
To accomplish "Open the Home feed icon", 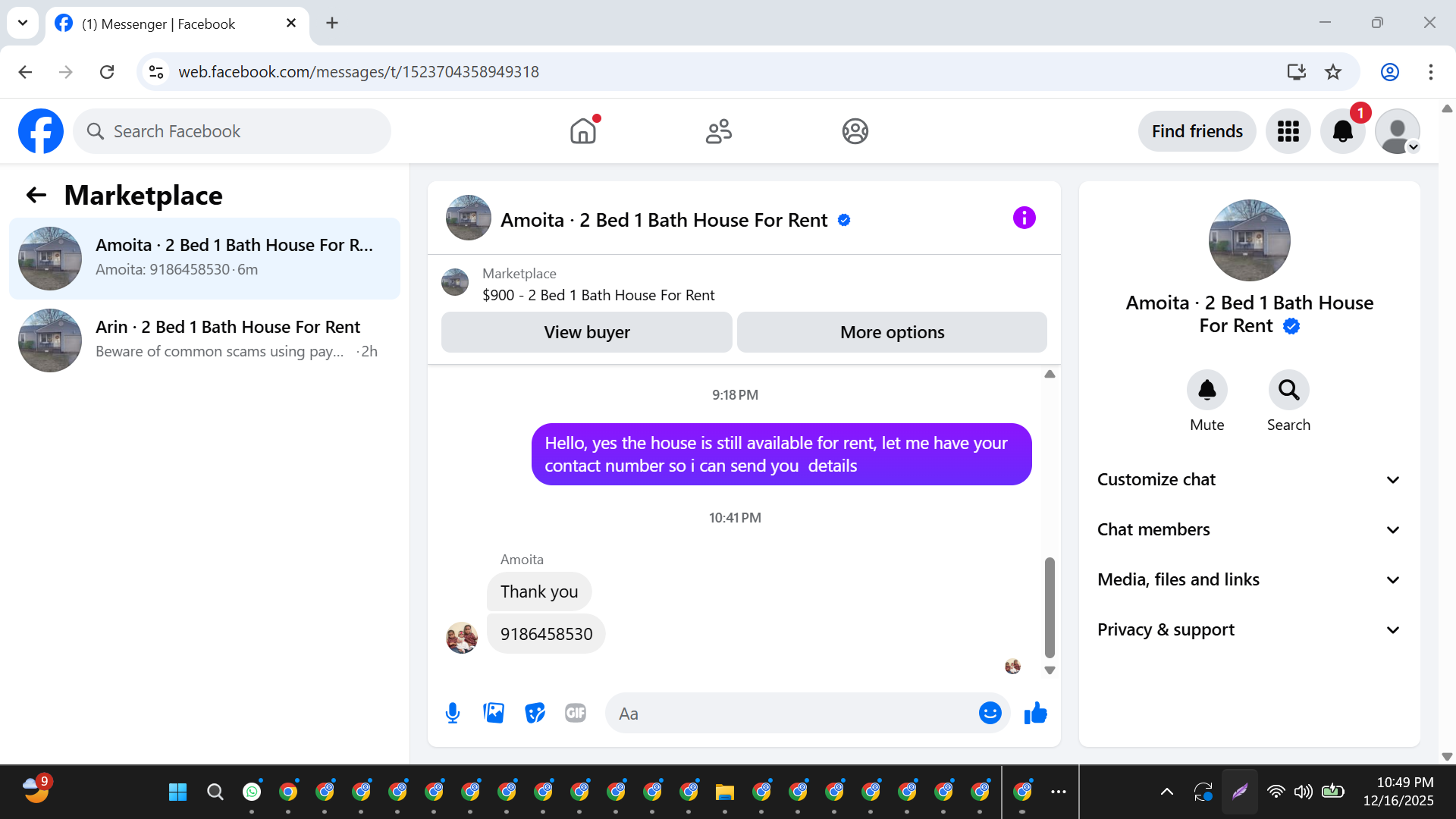I will click(583, 131).
